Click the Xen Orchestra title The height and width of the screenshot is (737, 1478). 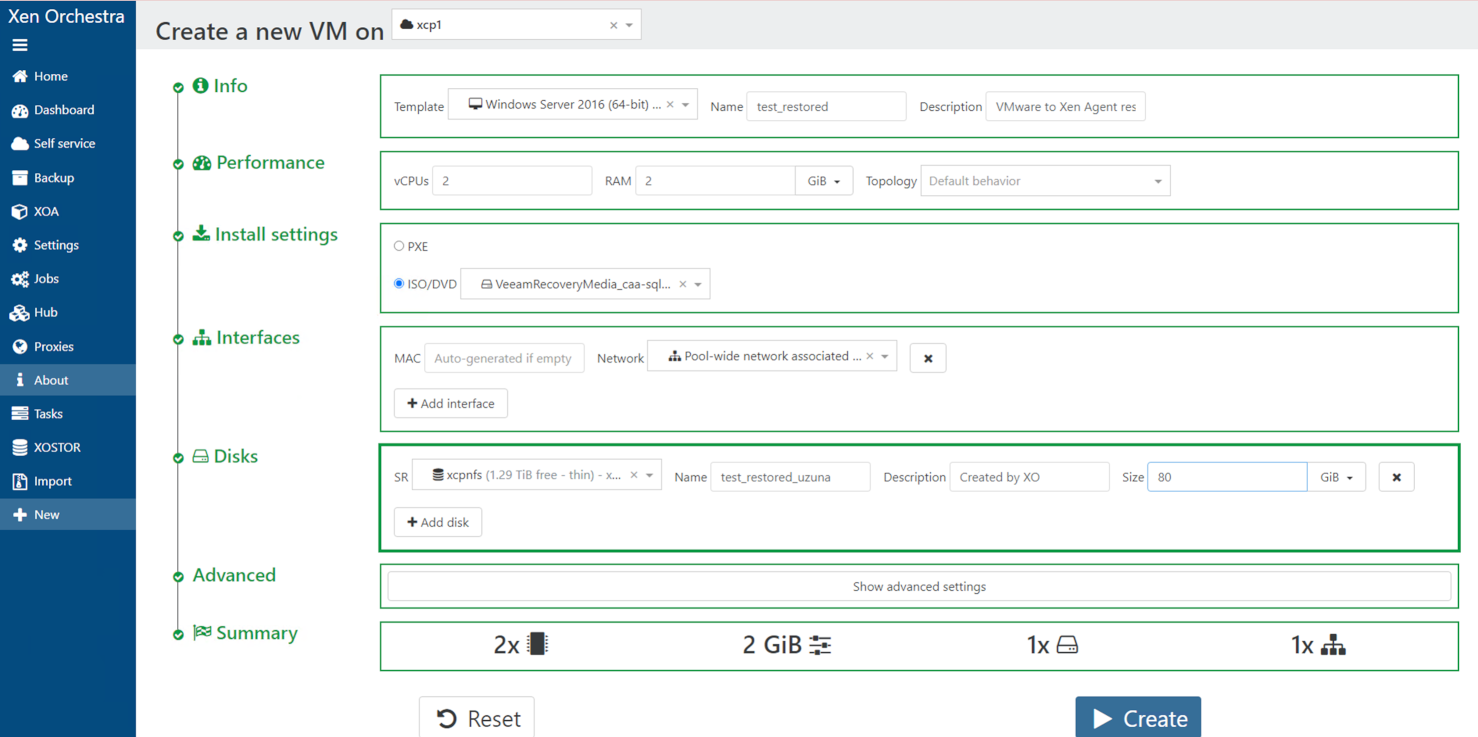(66, 16)
